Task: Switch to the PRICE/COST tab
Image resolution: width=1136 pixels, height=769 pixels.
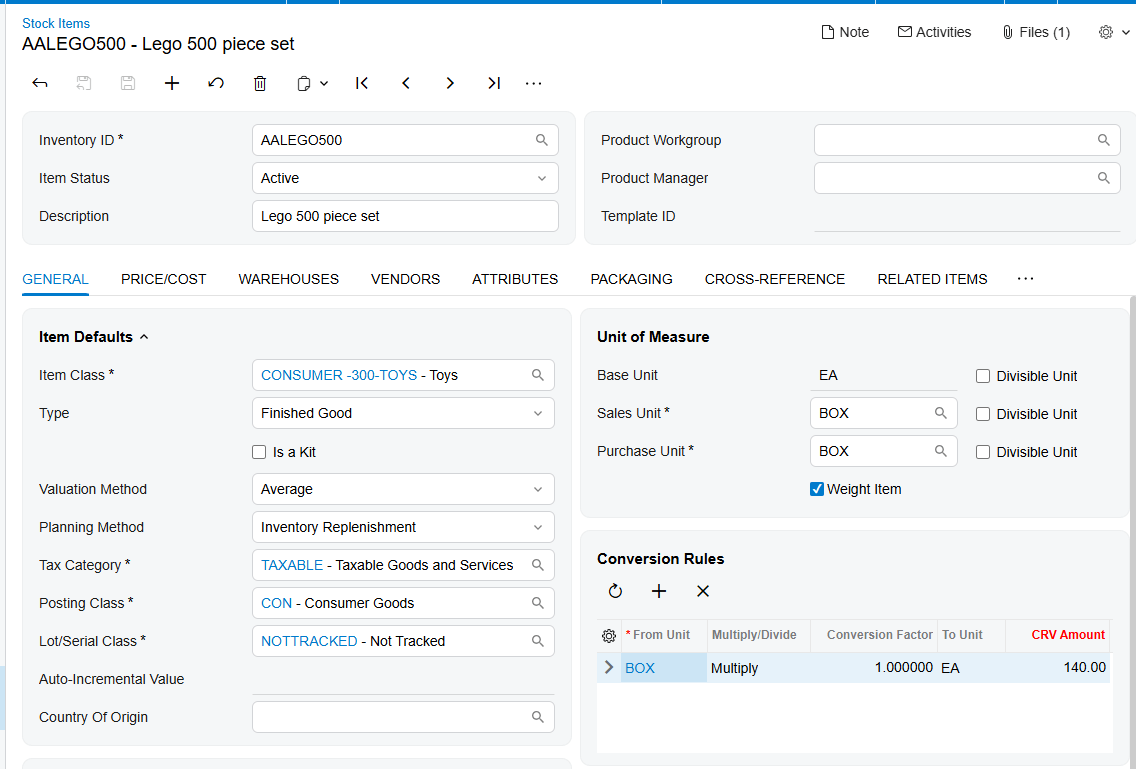Action: (x=164, y=279)
